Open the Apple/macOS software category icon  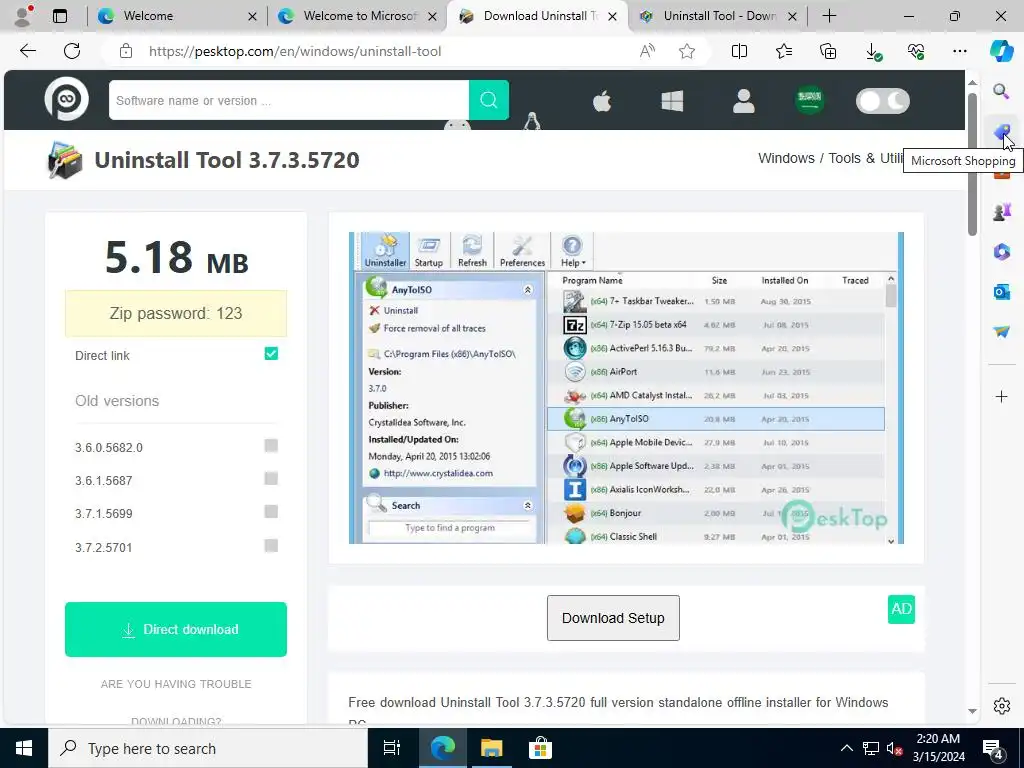click(601, 101)
